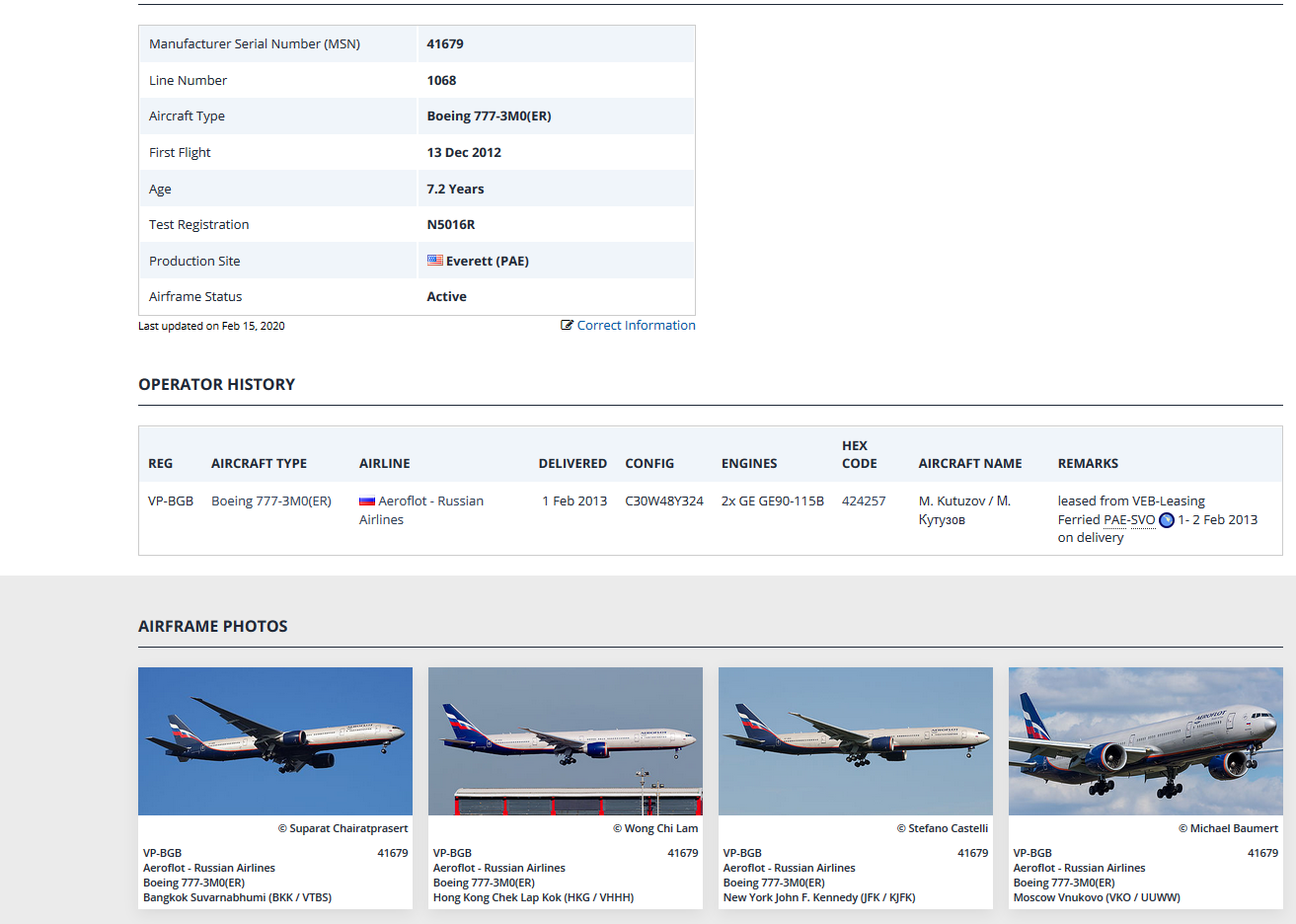The width and height of the screenshot is (1296, 924).
Task: Click the delivered date 1 Feb 2013
Action: pos(574,500)
